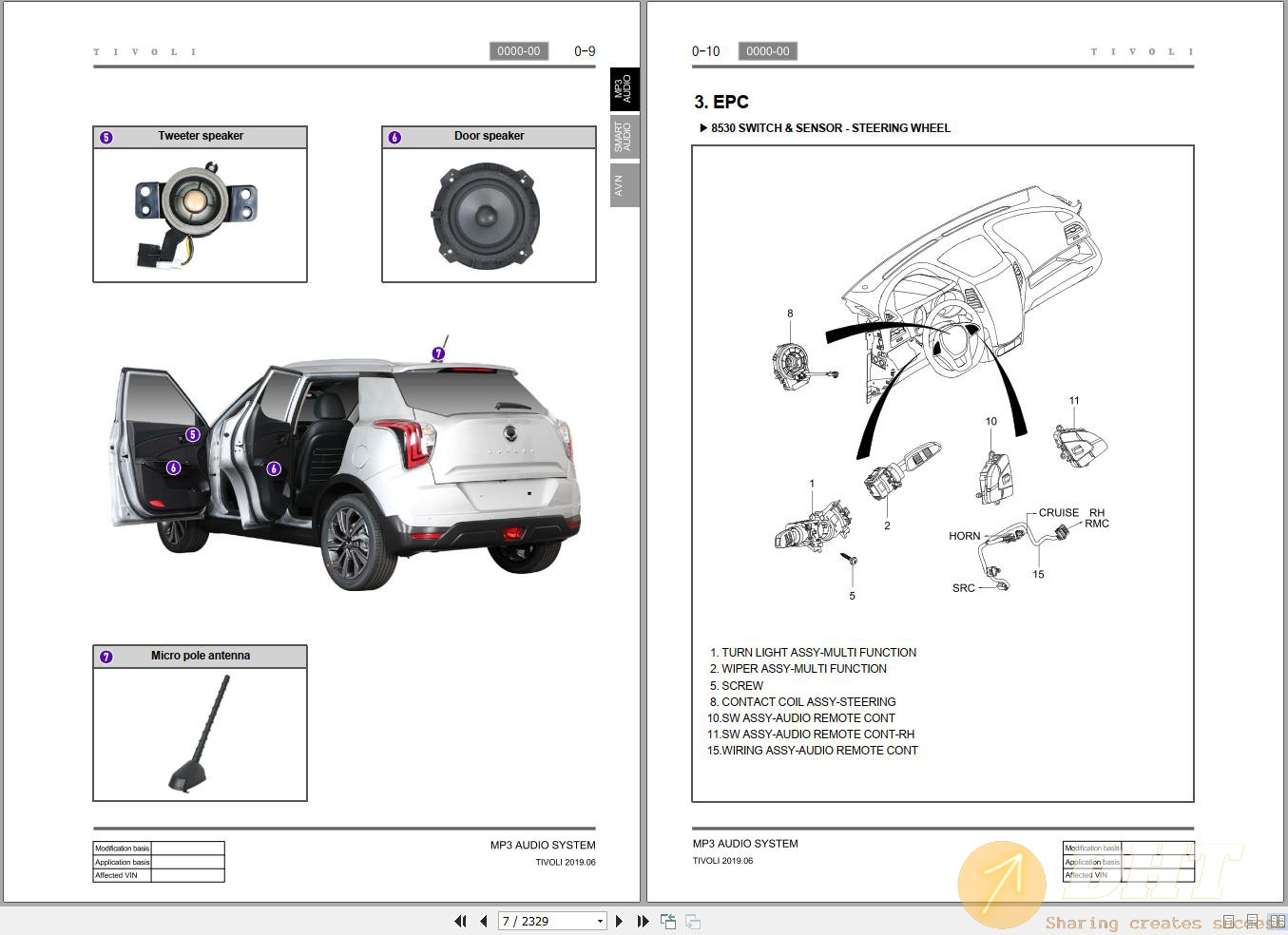Click the go to next view icon
This screenshot has width=1288, height=935.
coord(693,921)
